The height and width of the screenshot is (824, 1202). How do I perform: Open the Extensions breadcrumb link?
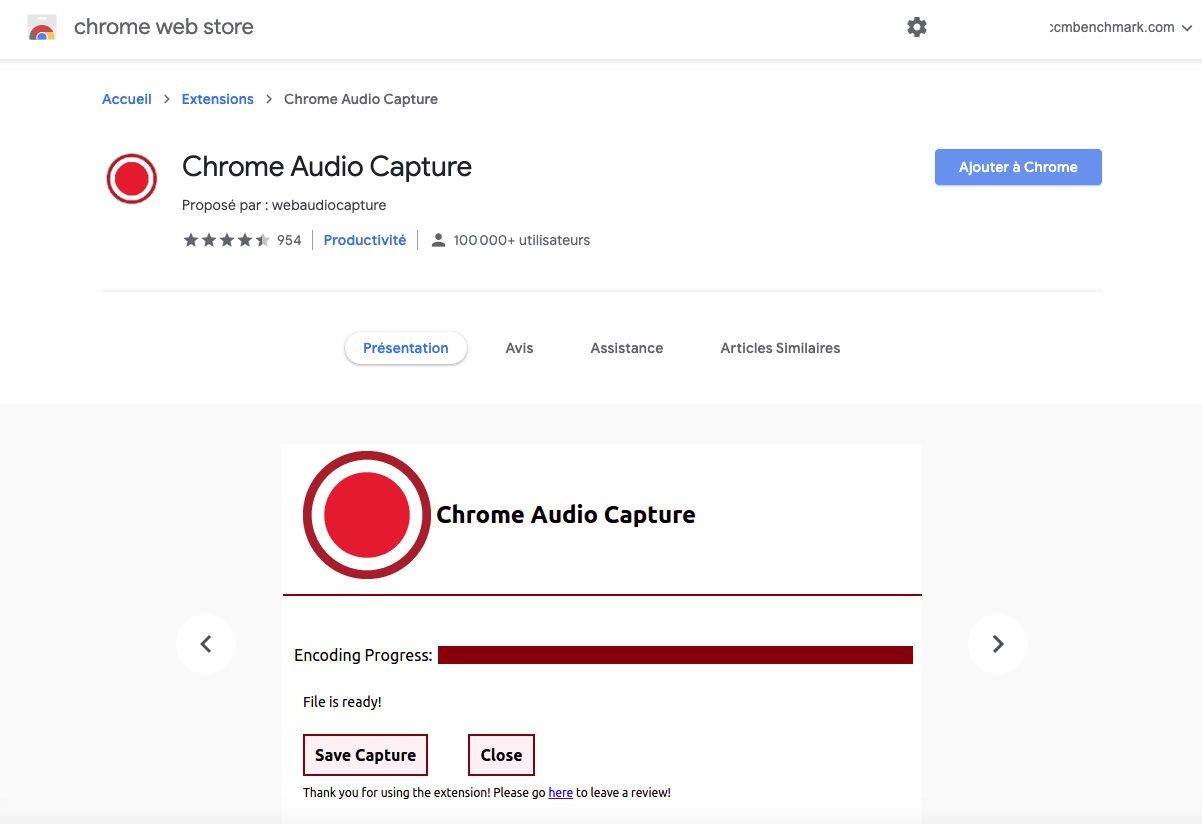pos(218,99)
